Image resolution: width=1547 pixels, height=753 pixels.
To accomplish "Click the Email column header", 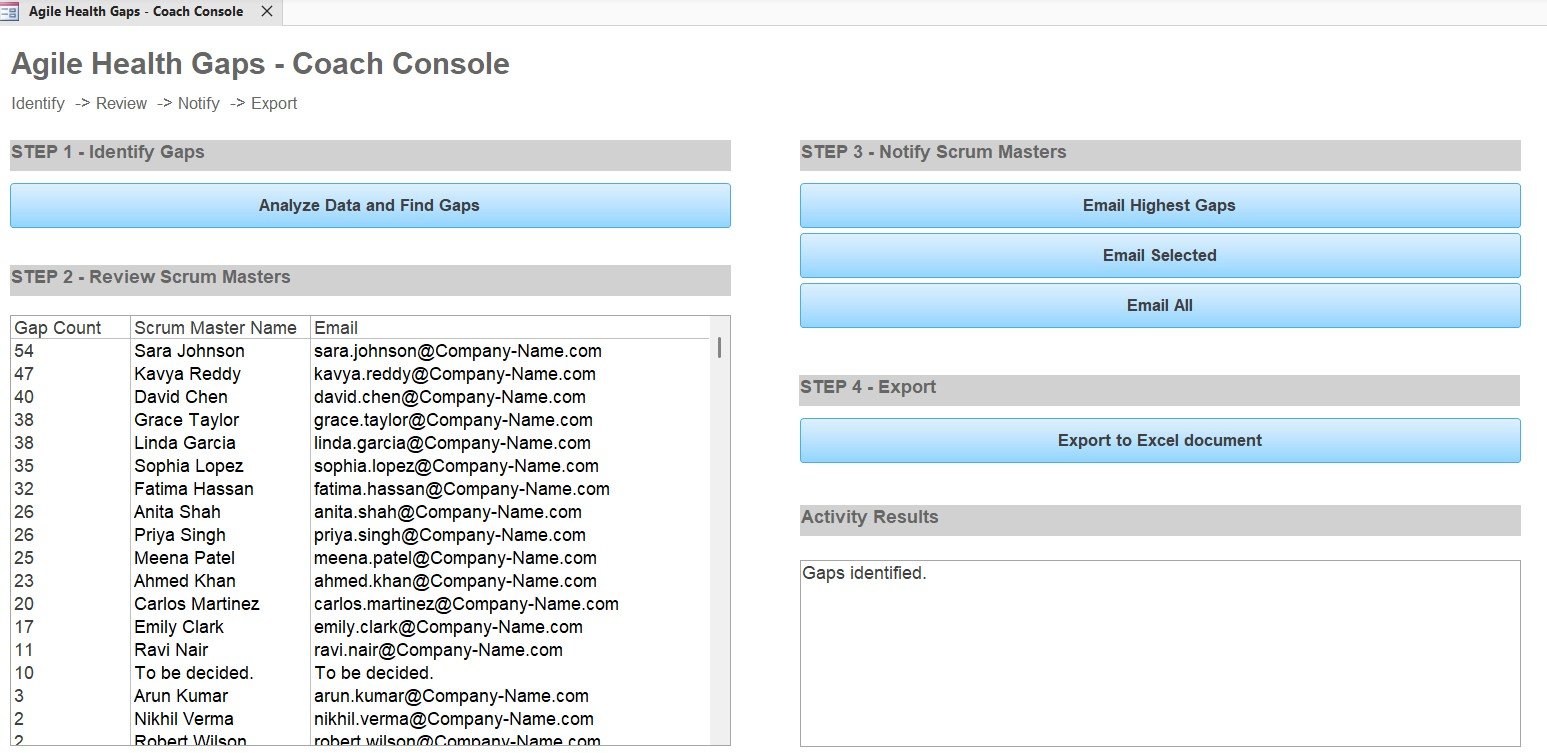I will tap(336, 328).
